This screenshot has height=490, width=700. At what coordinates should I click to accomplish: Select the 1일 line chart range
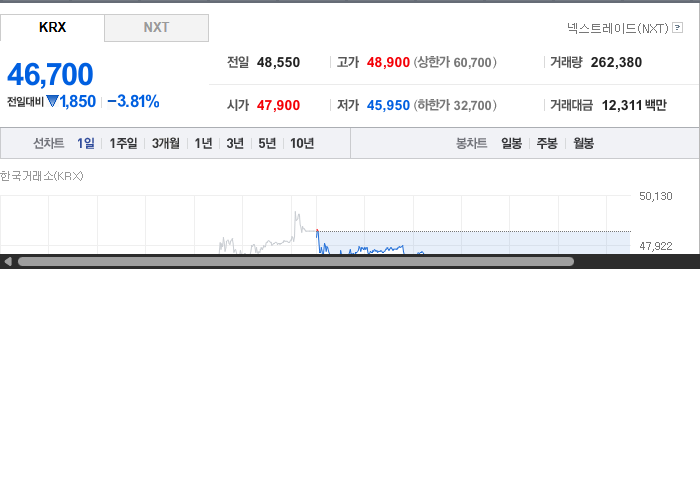(86, 143)
